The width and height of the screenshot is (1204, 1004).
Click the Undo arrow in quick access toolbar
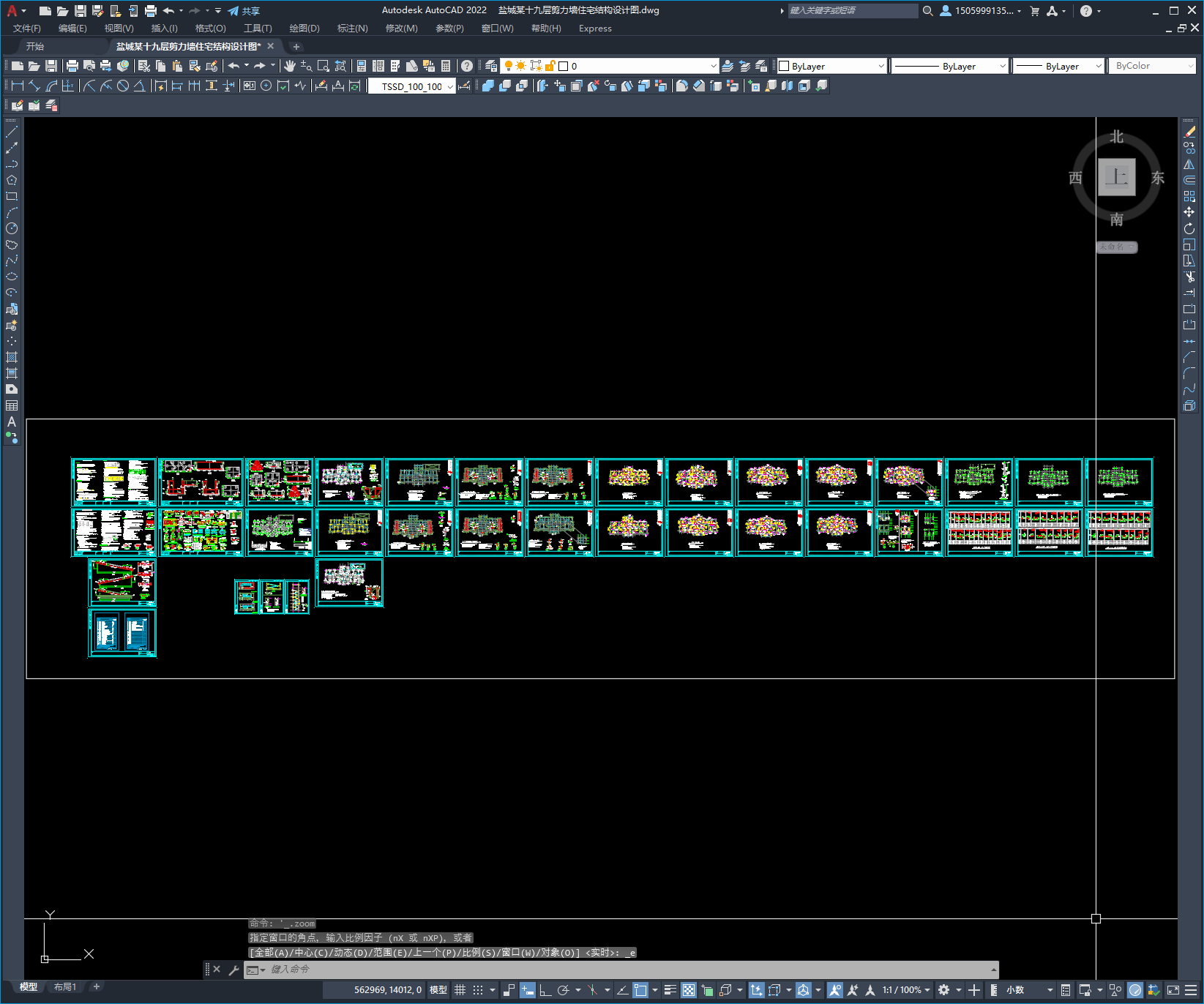(169, 11)
